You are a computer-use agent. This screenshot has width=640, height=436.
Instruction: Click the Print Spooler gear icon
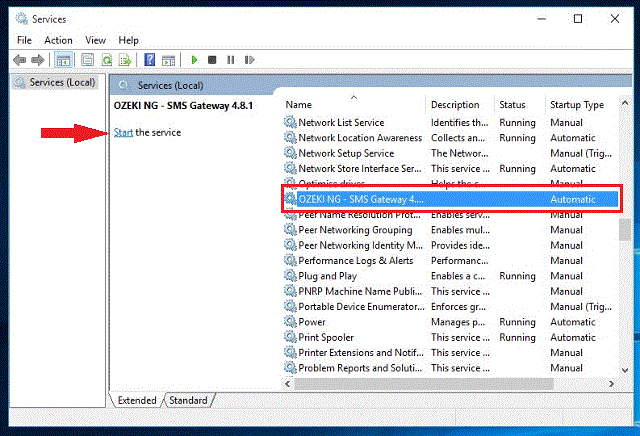pos(290,337)
